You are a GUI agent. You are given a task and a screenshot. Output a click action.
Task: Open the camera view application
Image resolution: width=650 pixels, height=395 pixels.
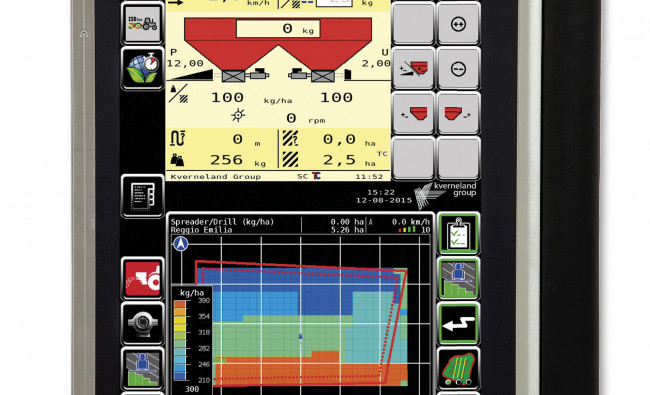pyautogui.click(x=143, y=324)
